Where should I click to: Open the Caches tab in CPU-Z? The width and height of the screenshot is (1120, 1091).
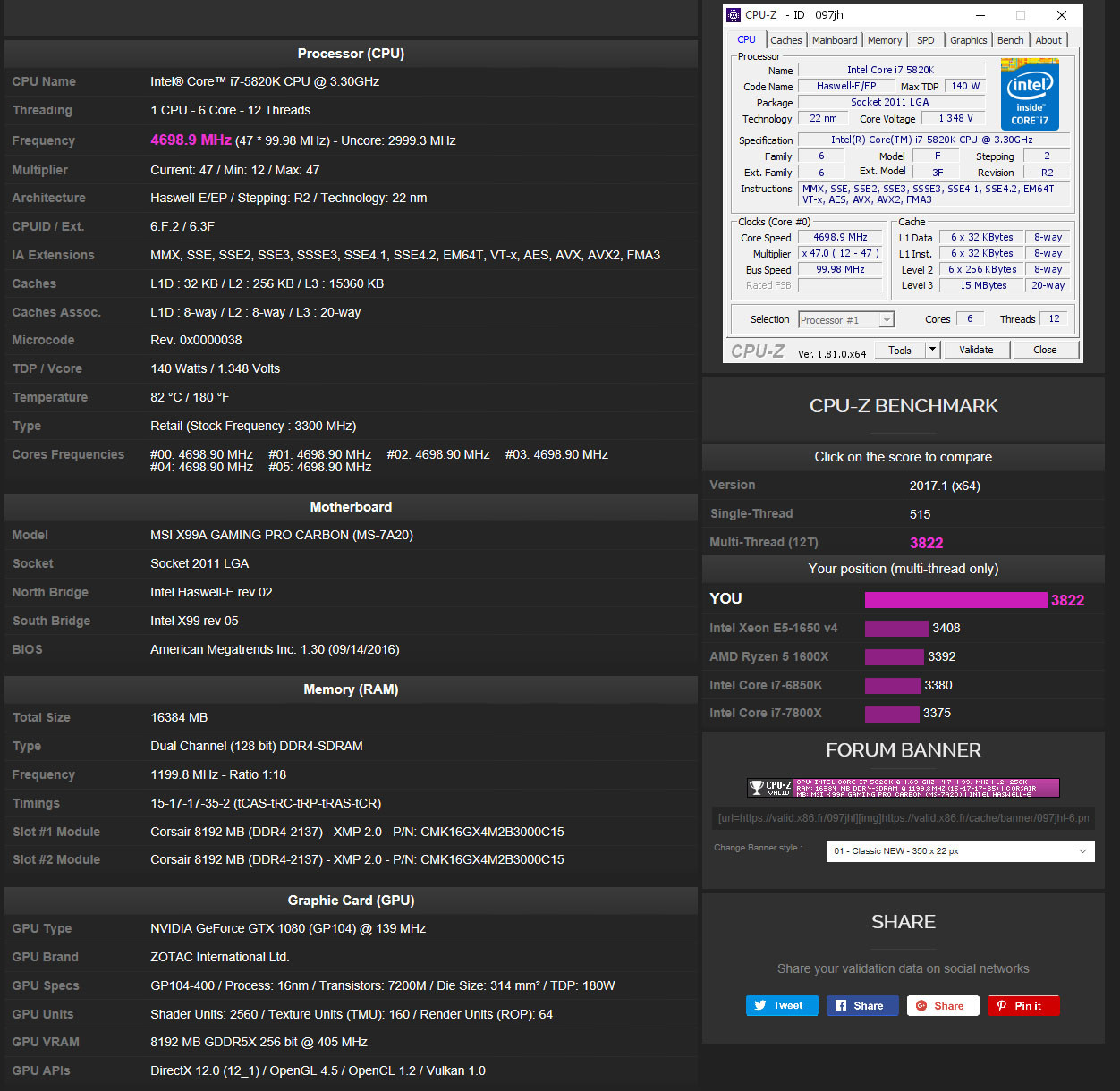pyautogui.click(x=786, y=40)
